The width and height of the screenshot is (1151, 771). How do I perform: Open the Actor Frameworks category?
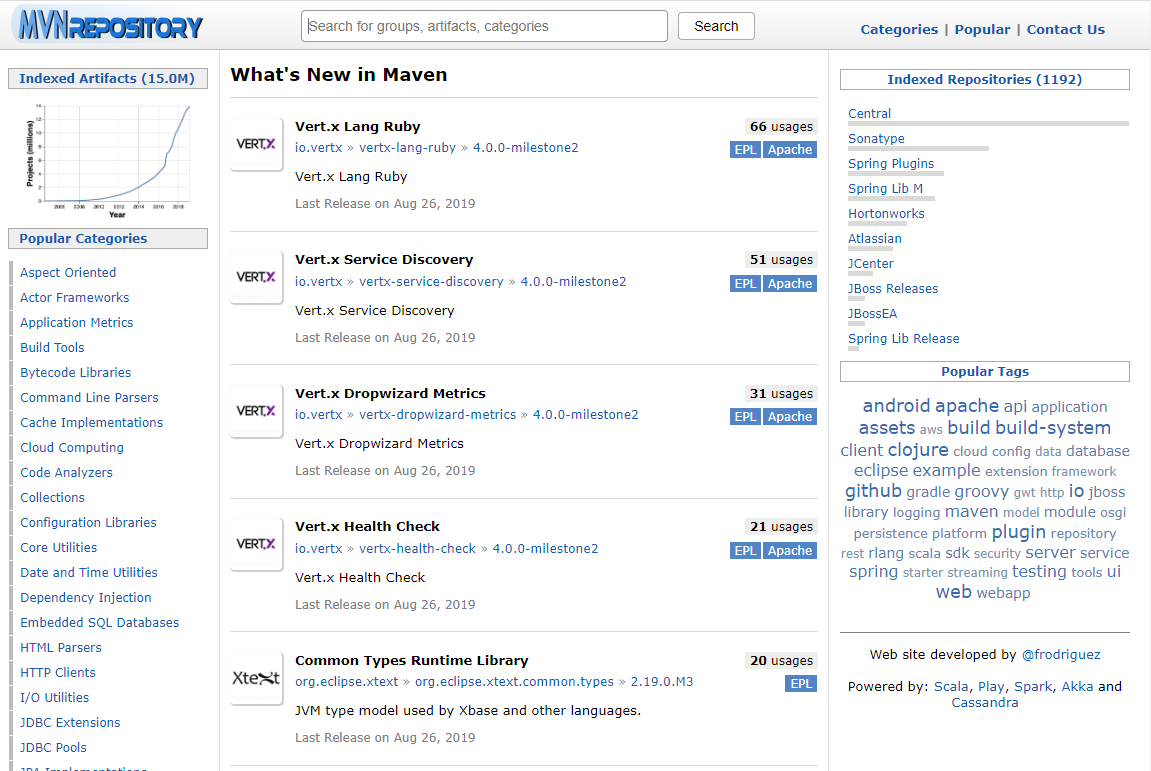[74, 297]
